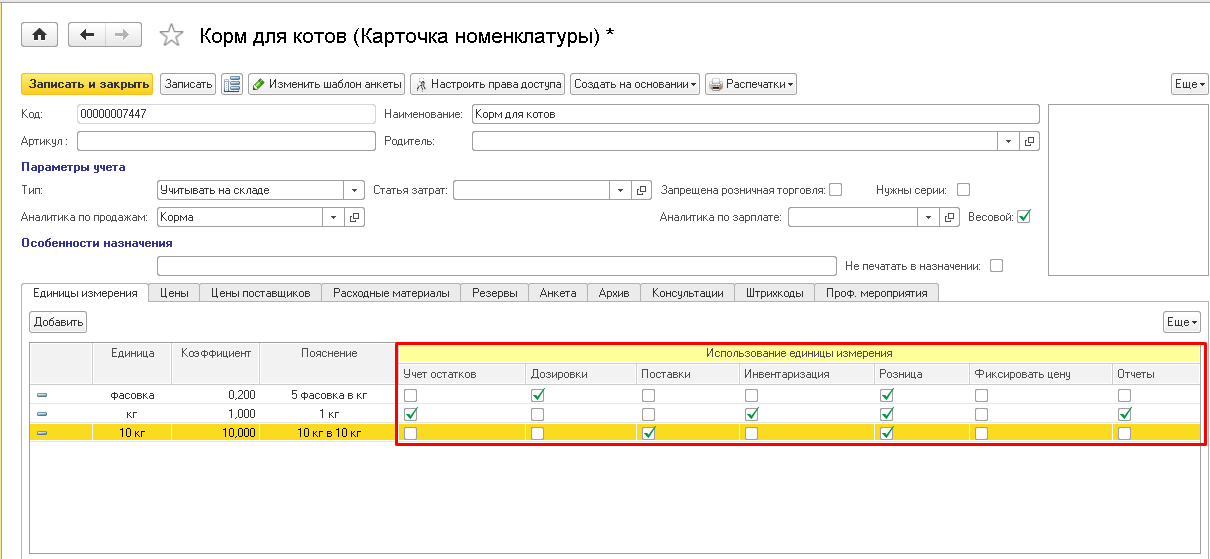Open the Родитель field selection icon

pos(1029,141)
